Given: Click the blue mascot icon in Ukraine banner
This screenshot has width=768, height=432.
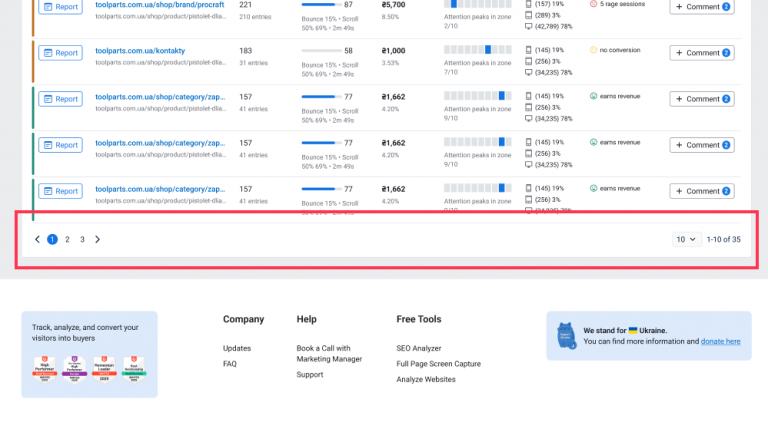Looking at the screenshot, I should click(x=566, y=336).
